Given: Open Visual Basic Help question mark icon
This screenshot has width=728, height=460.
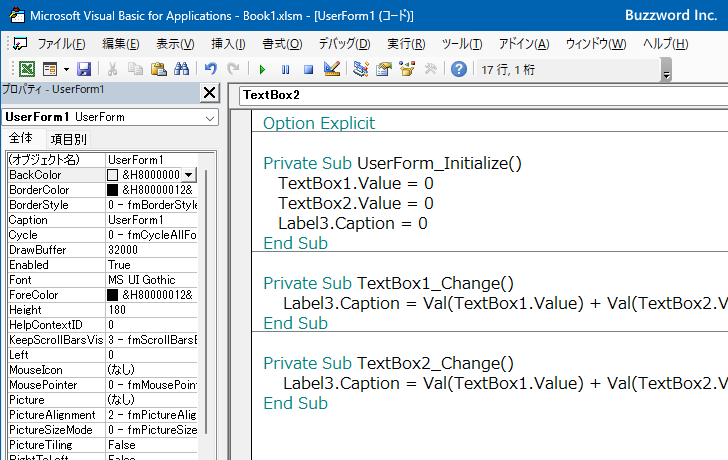Looking at the screenshot, I should pos(459,69).
